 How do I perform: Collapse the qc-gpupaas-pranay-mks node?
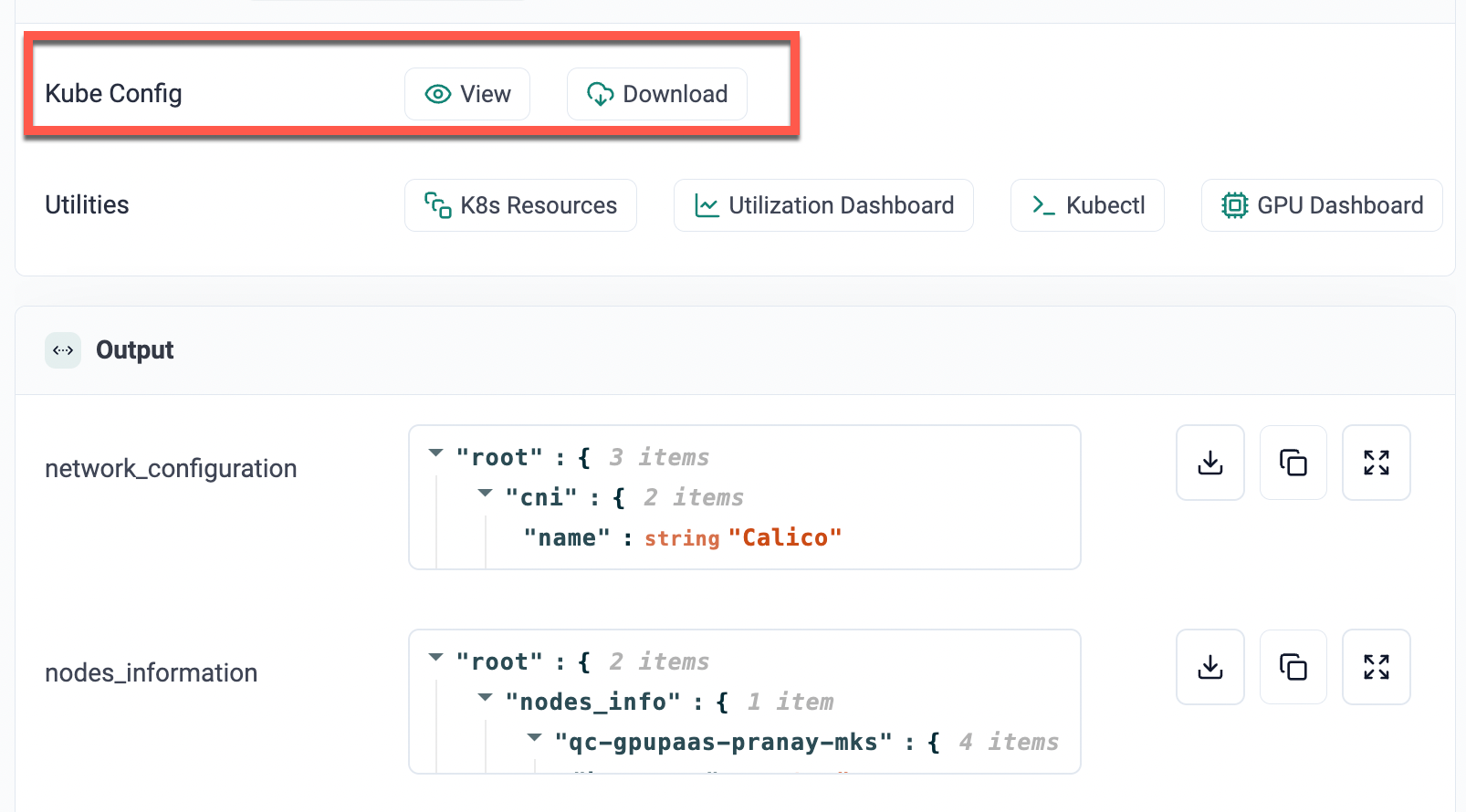(535, 738)
